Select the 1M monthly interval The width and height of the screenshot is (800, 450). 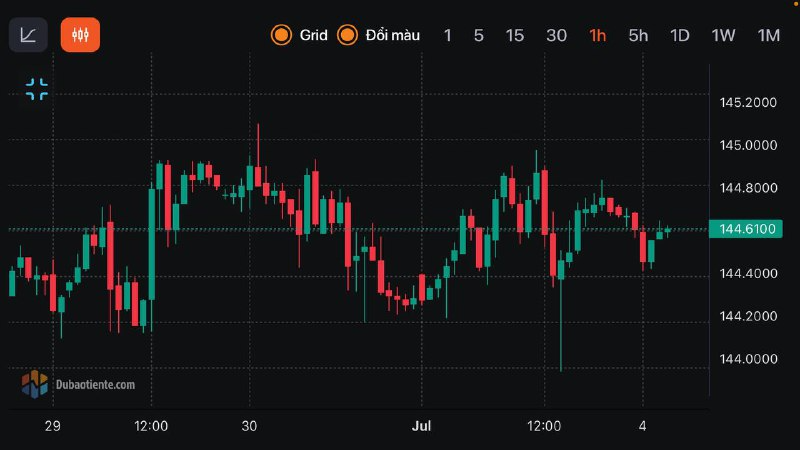[x=768, y=36]
